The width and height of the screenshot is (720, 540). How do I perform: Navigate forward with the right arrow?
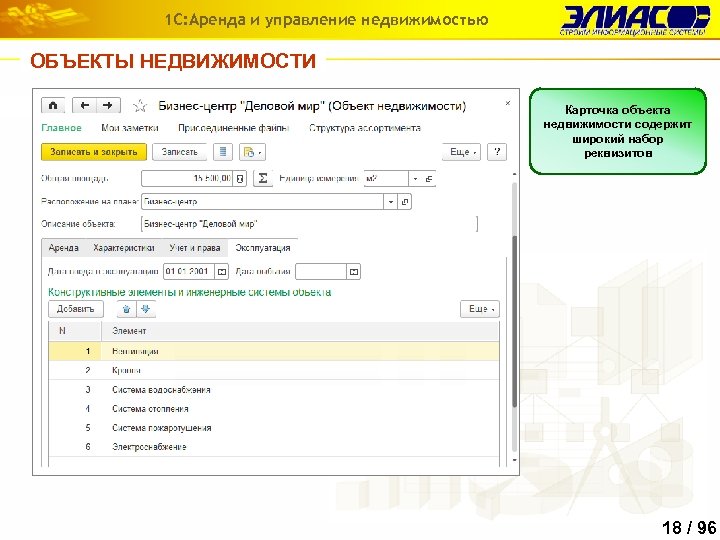click(x=108, y=106)
